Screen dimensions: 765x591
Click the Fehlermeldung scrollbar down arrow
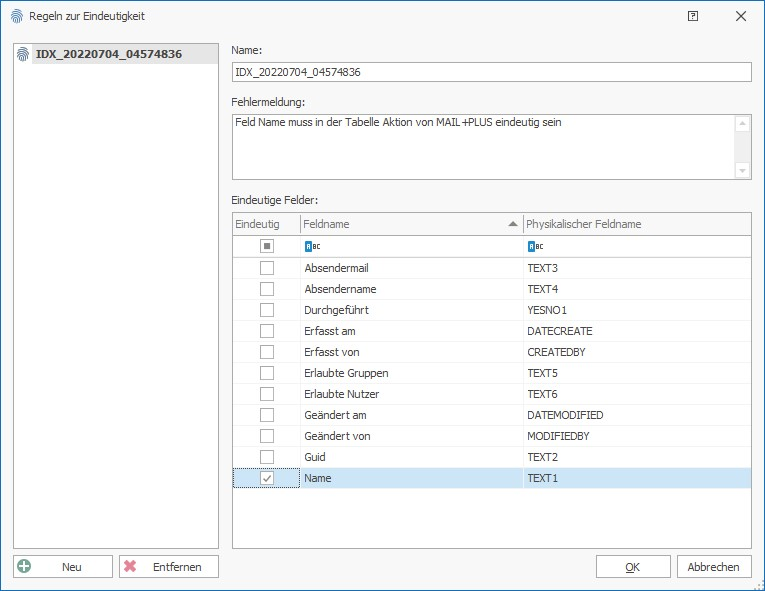(742, 170)
